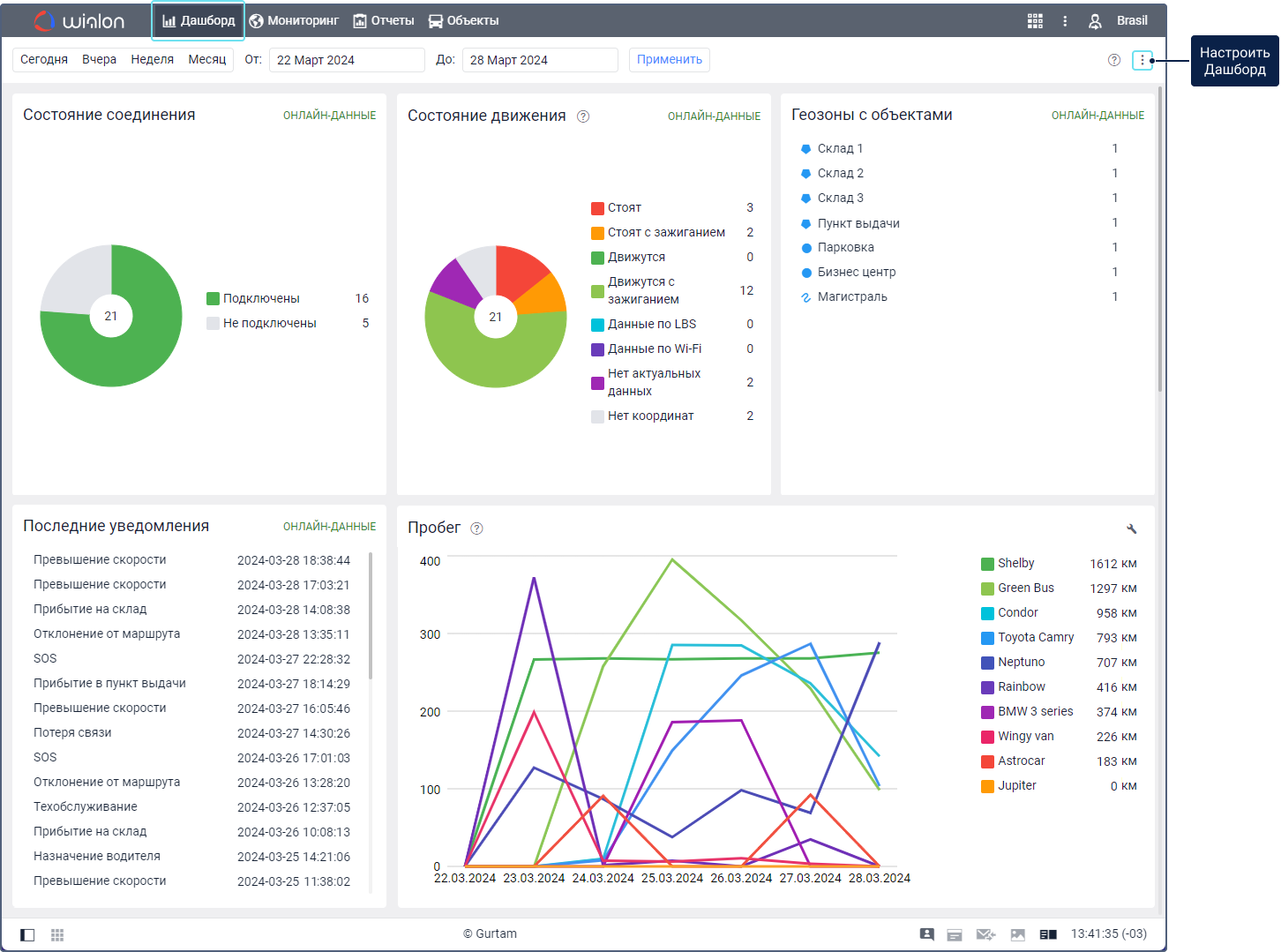Click the picture icon in bottom bar
1281x952 pixels.
[1018, 934]
